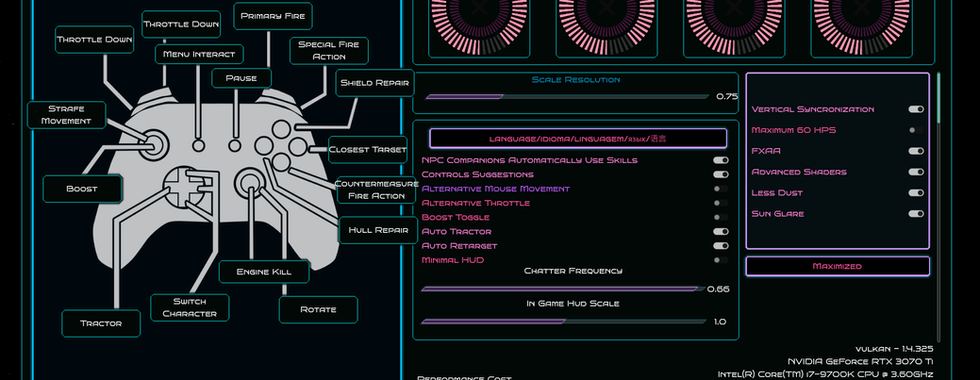Select the Switch Character binding label
The height and width of the screenshot is (380, 980).
pyautogui.click(x=189, y=308)
